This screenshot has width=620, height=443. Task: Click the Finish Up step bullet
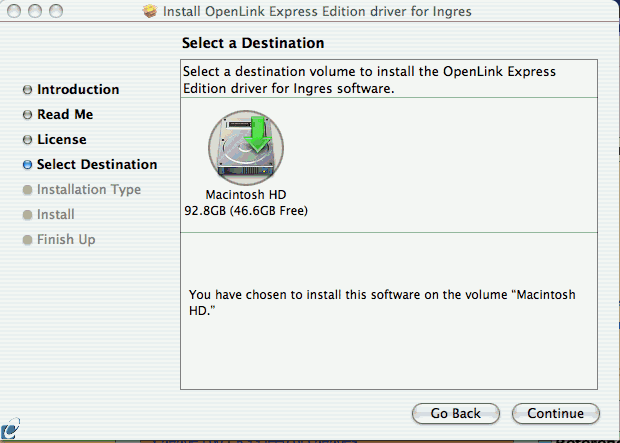(27, 240)
